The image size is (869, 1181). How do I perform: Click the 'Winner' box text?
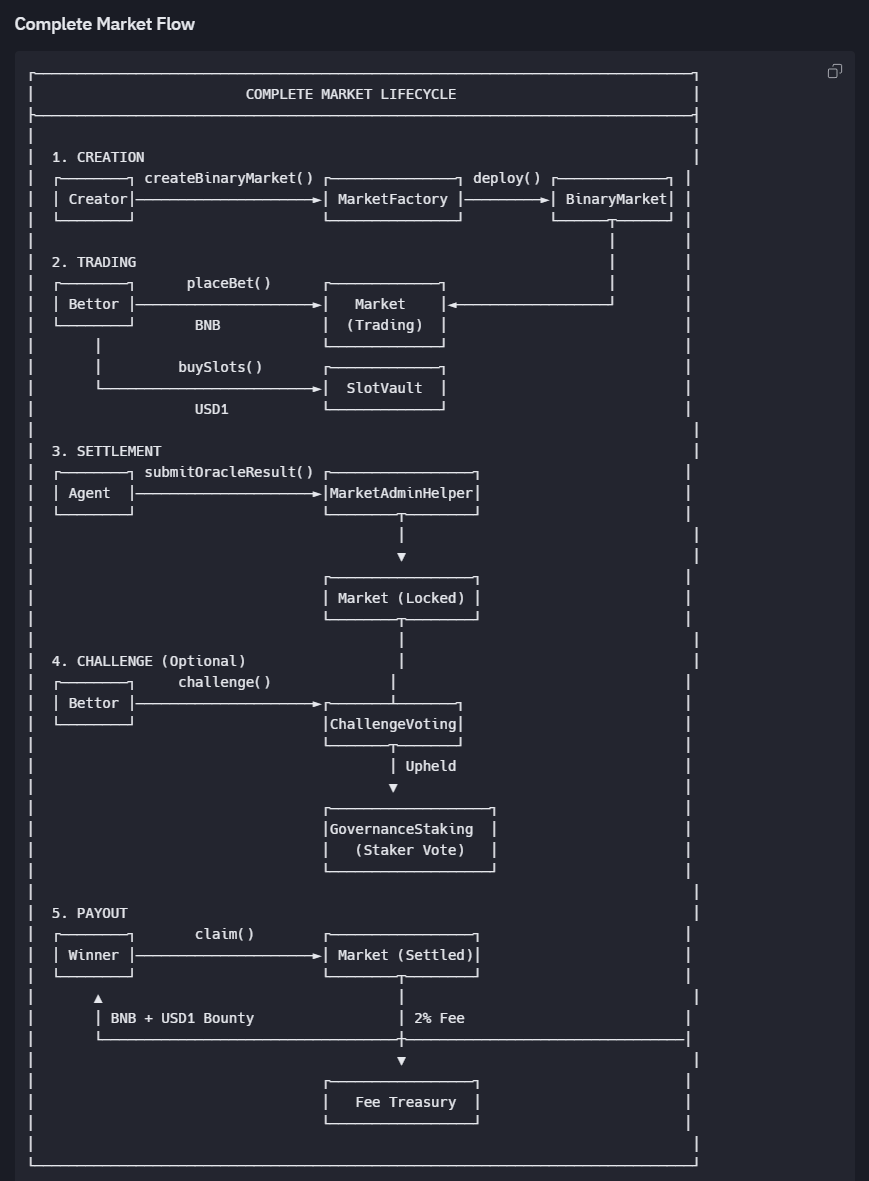(93, 956)
